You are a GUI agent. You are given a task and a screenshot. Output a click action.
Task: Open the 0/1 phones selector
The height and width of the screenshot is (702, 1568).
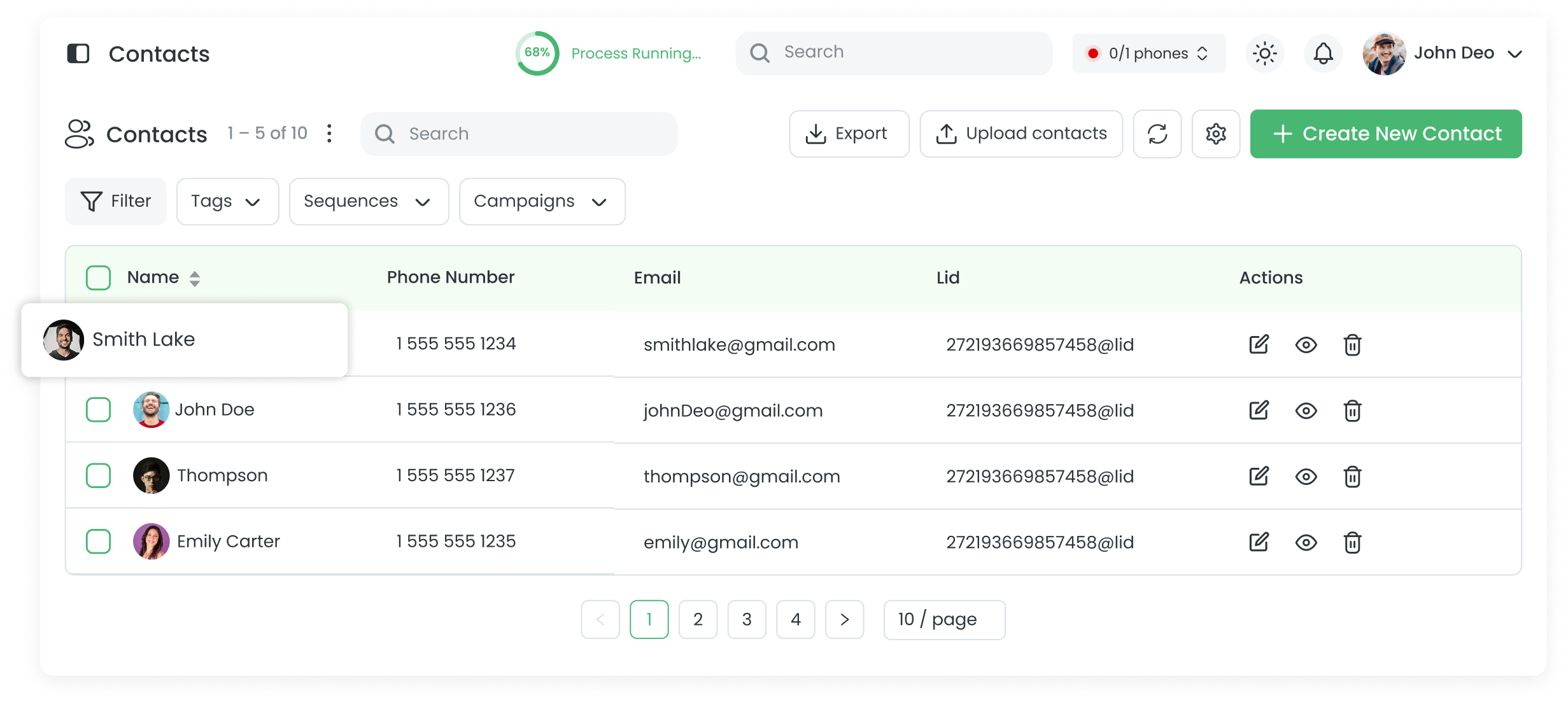1149,53
